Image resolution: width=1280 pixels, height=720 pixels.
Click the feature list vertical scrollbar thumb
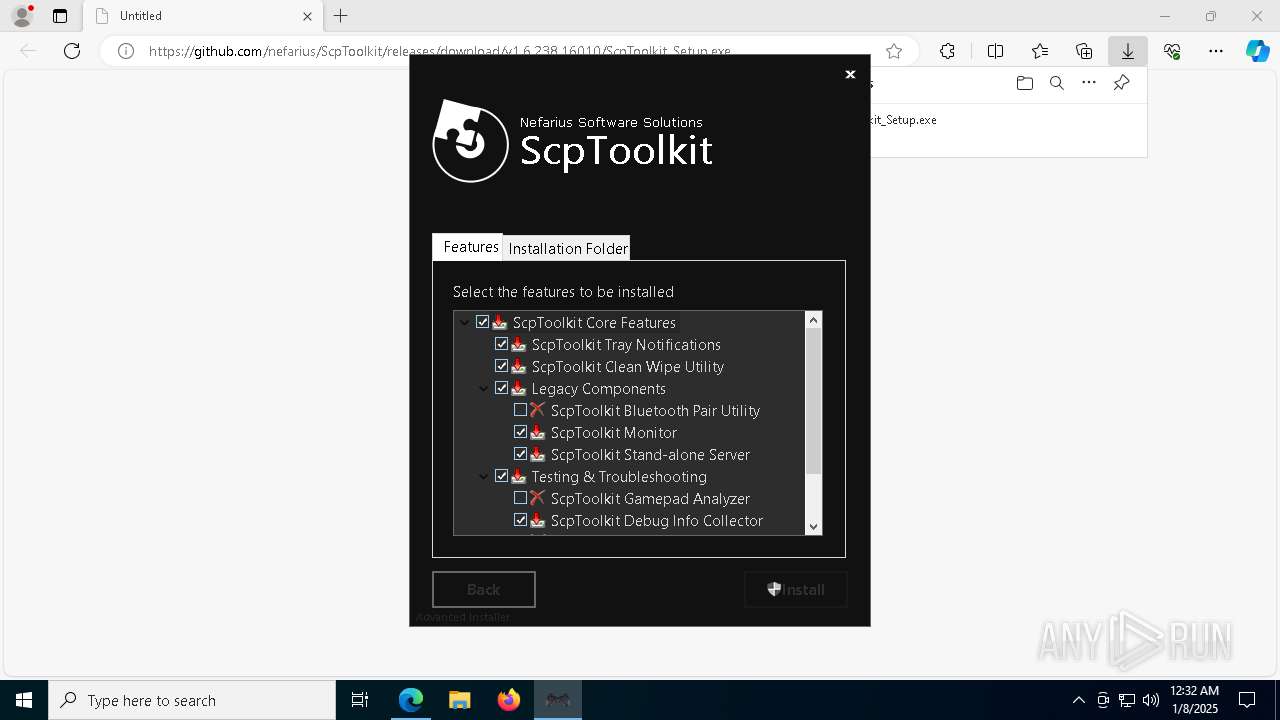coord(813,401)
